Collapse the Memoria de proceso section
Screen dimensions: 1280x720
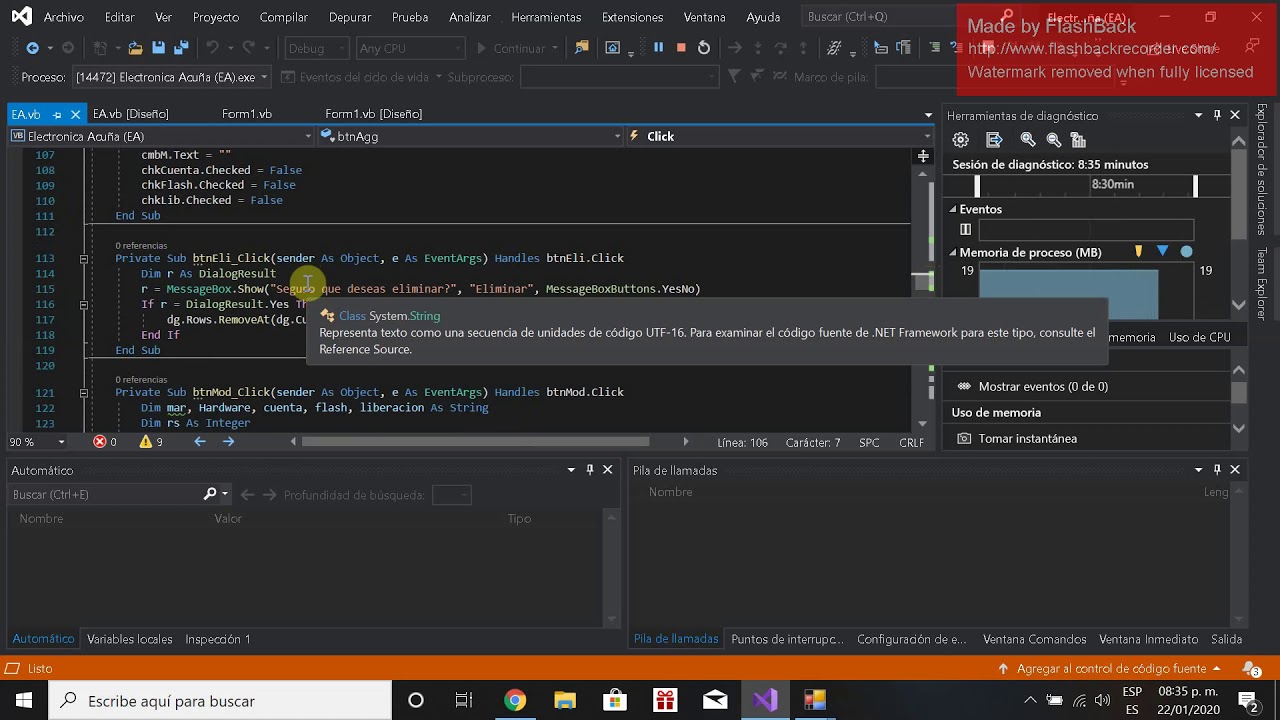coord(953,252)
